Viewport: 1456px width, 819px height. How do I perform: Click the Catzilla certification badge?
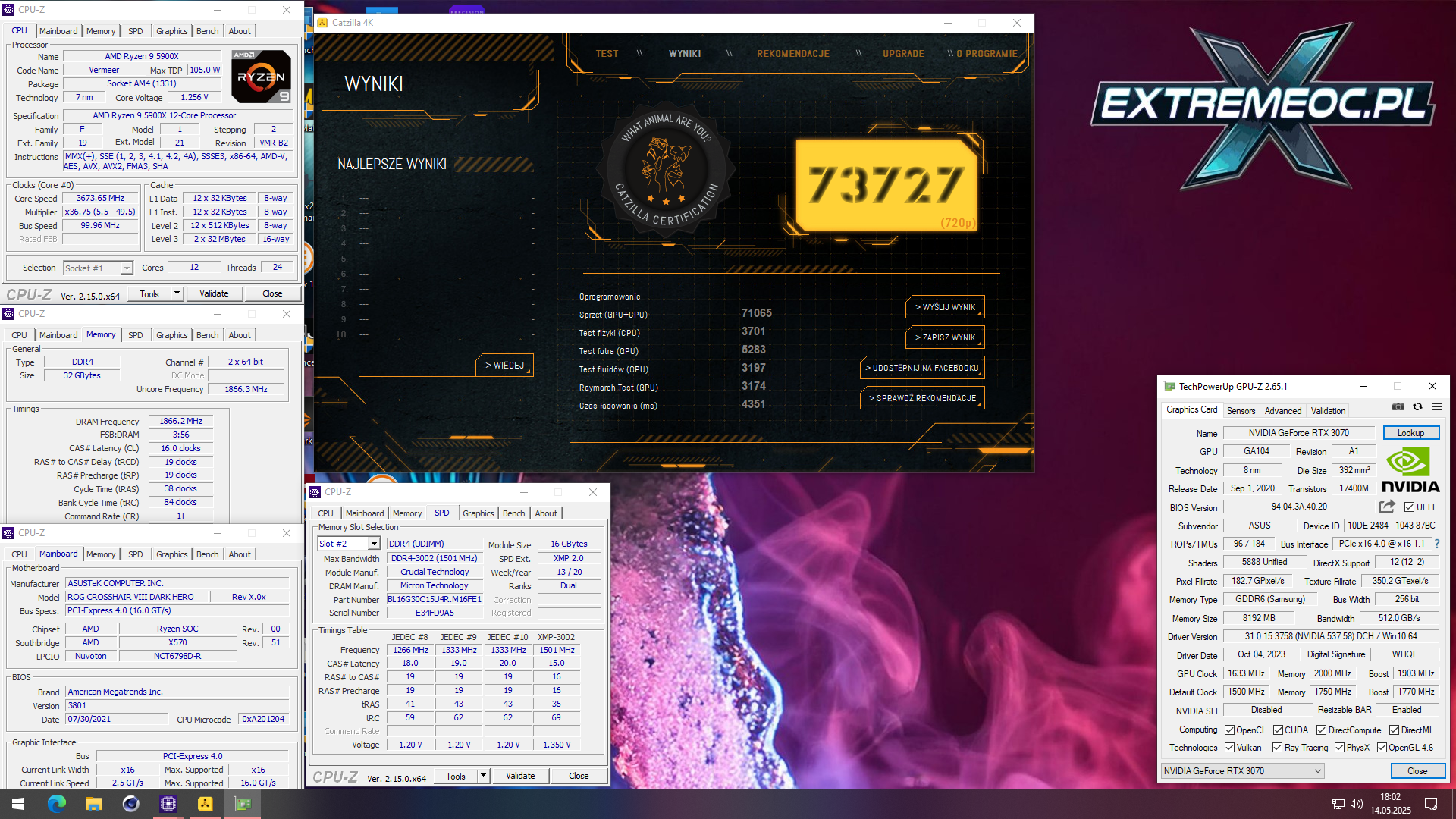tap(666, 171)
